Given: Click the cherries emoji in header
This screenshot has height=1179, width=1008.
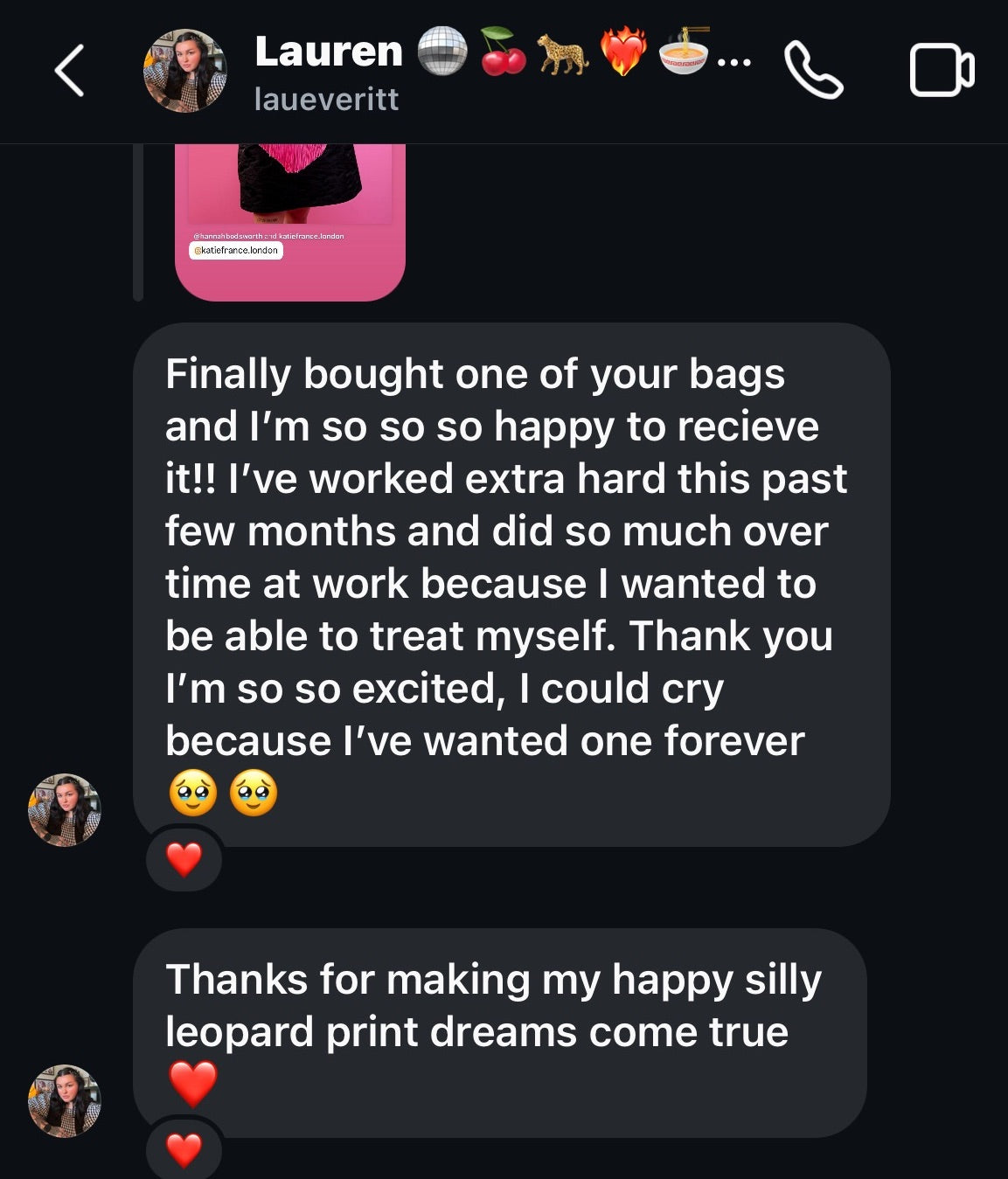Looking at the screenshot, I should pyautogui.click(x=504, y=52).
